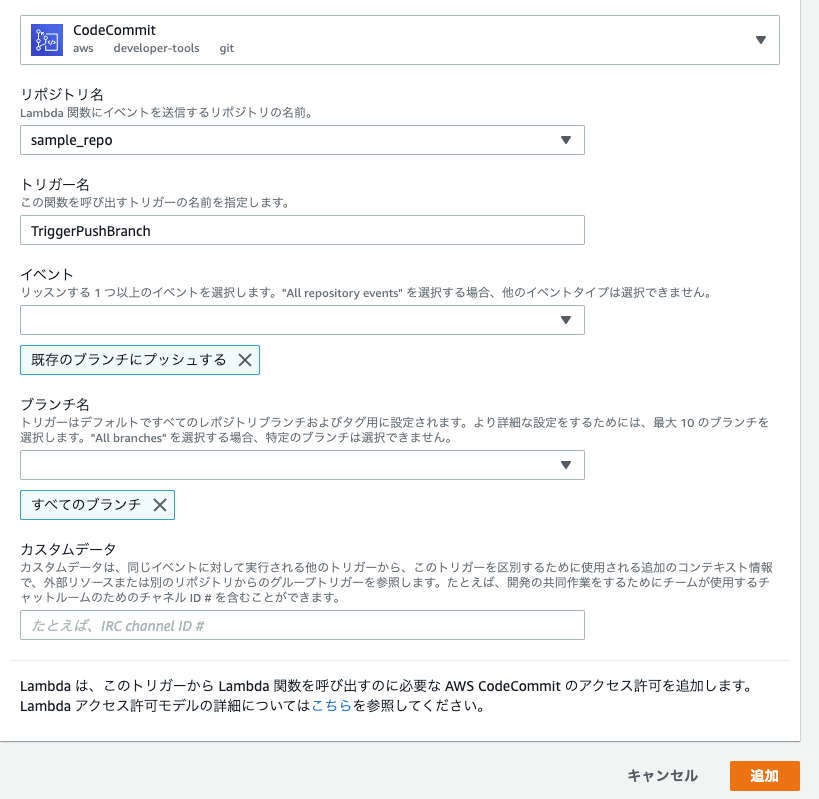Remove the すべてのブランチ tag
This screenshot has width=819, height=799.
(x=160, y=505)
